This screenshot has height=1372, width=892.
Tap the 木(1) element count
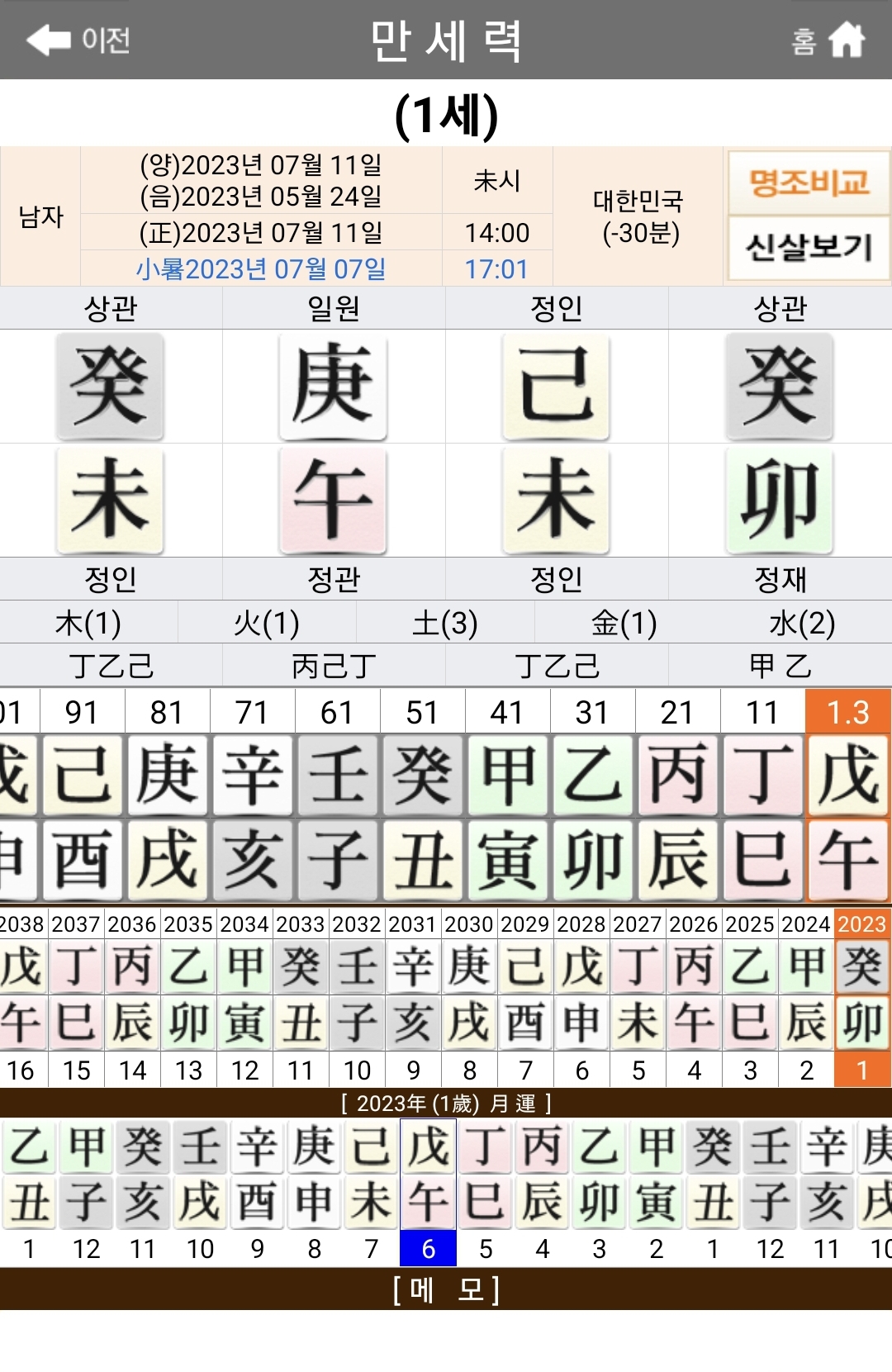pos(88,623)
